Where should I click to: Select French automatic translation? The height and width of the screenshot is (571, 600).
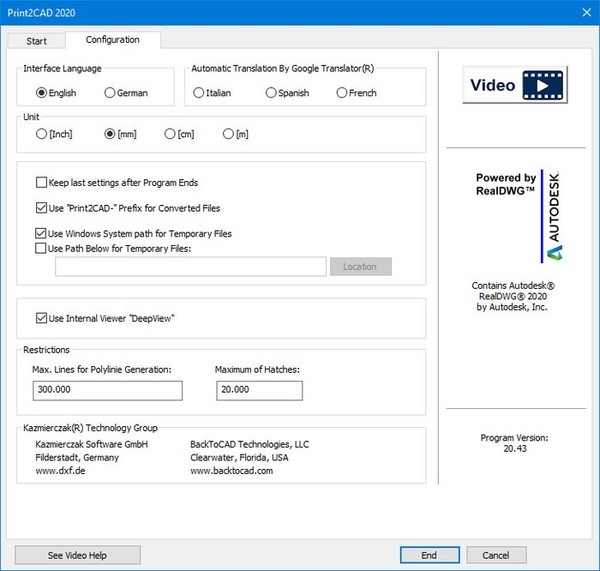[342, 93]
